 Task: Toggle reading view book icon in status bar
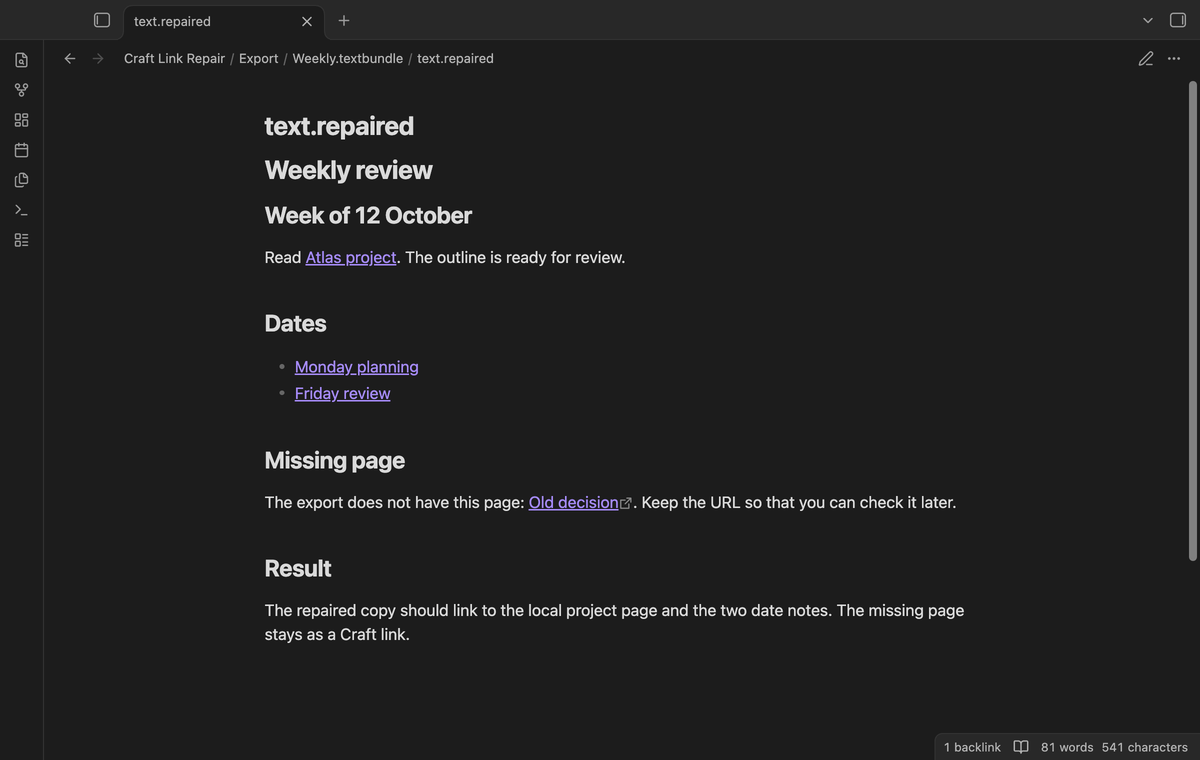1021,747
